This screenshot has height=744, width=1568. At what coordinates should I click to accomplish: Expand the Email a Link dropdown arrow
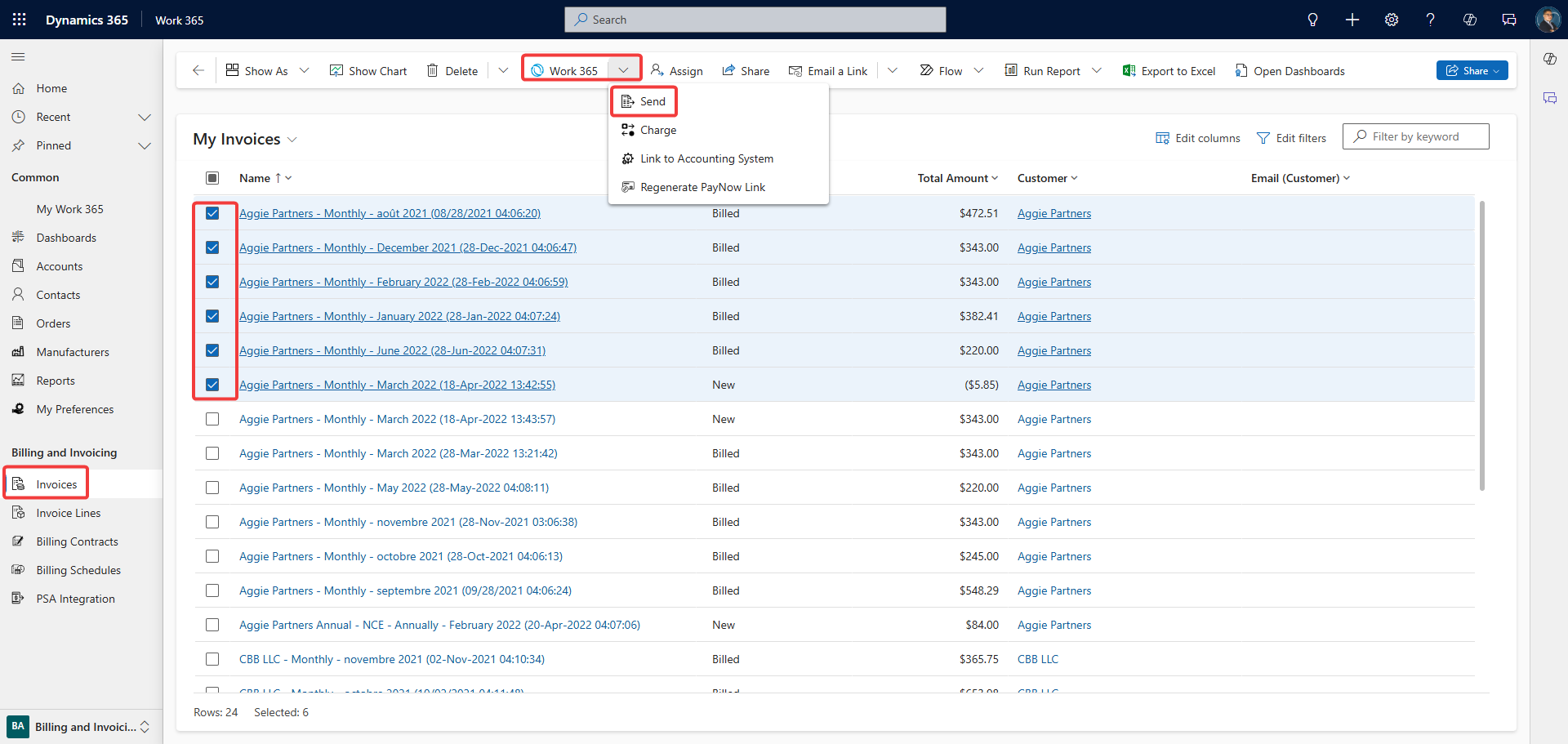point(893,71)
